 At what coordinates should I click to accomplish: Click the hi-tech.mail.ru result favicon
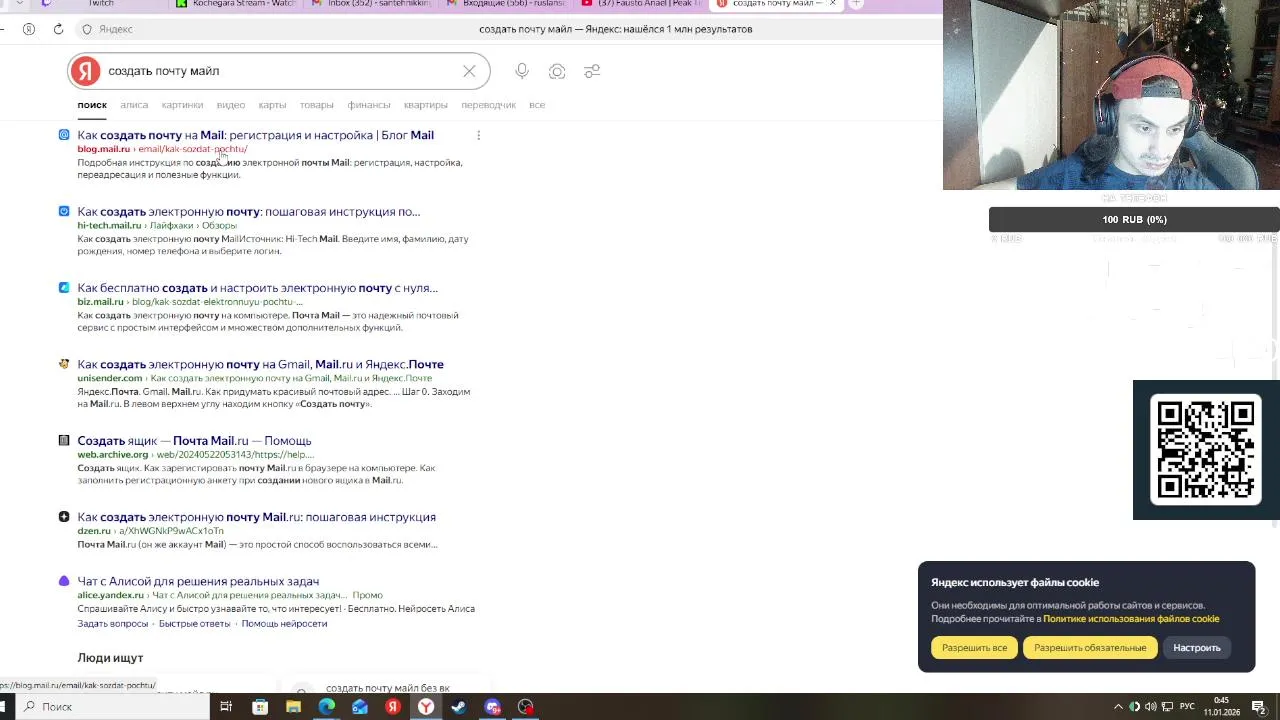click(x=64, y=211)
